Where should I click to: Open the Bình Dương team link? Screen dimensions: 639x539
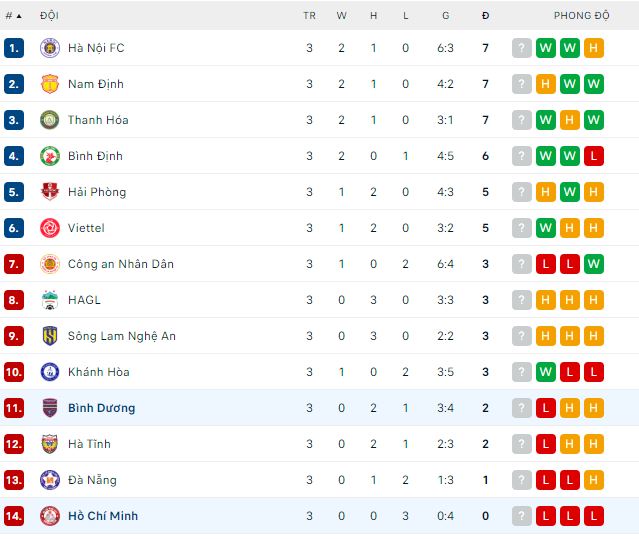101,408
